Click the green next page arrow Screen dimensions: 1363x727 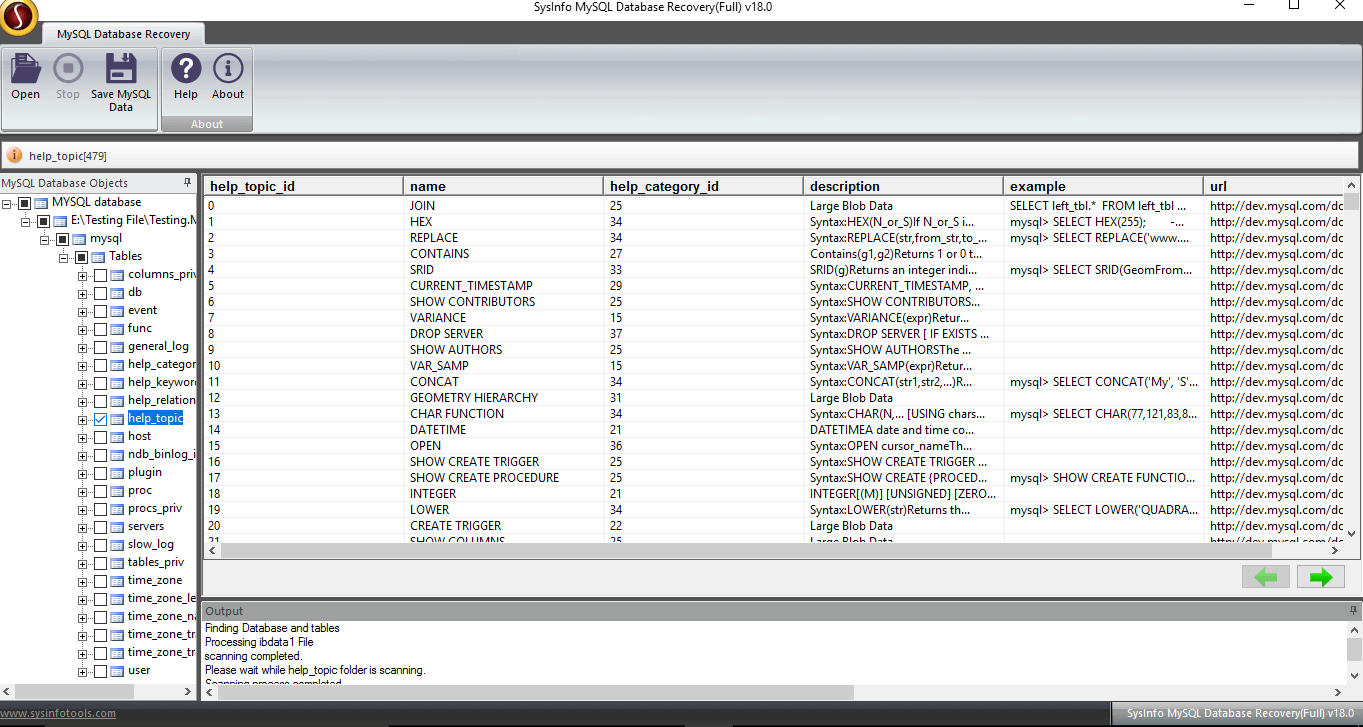[x=1320, y=577]
